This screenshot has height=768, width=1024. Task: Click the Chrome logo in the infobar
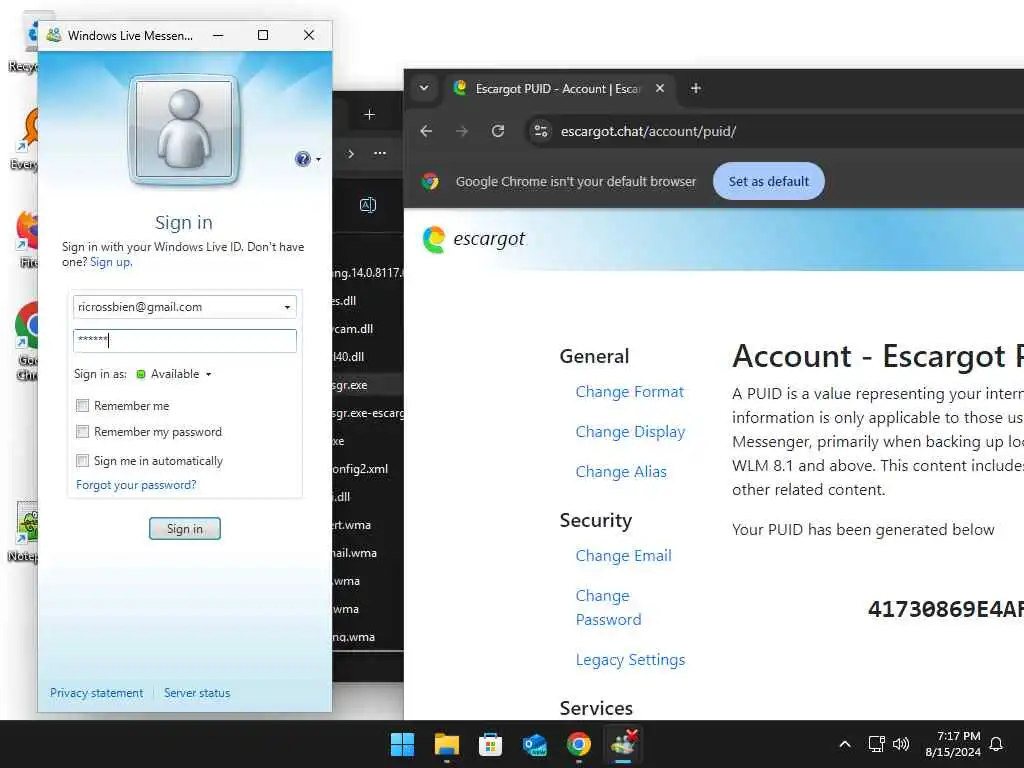pyautogui.click(x=430, y=182)
